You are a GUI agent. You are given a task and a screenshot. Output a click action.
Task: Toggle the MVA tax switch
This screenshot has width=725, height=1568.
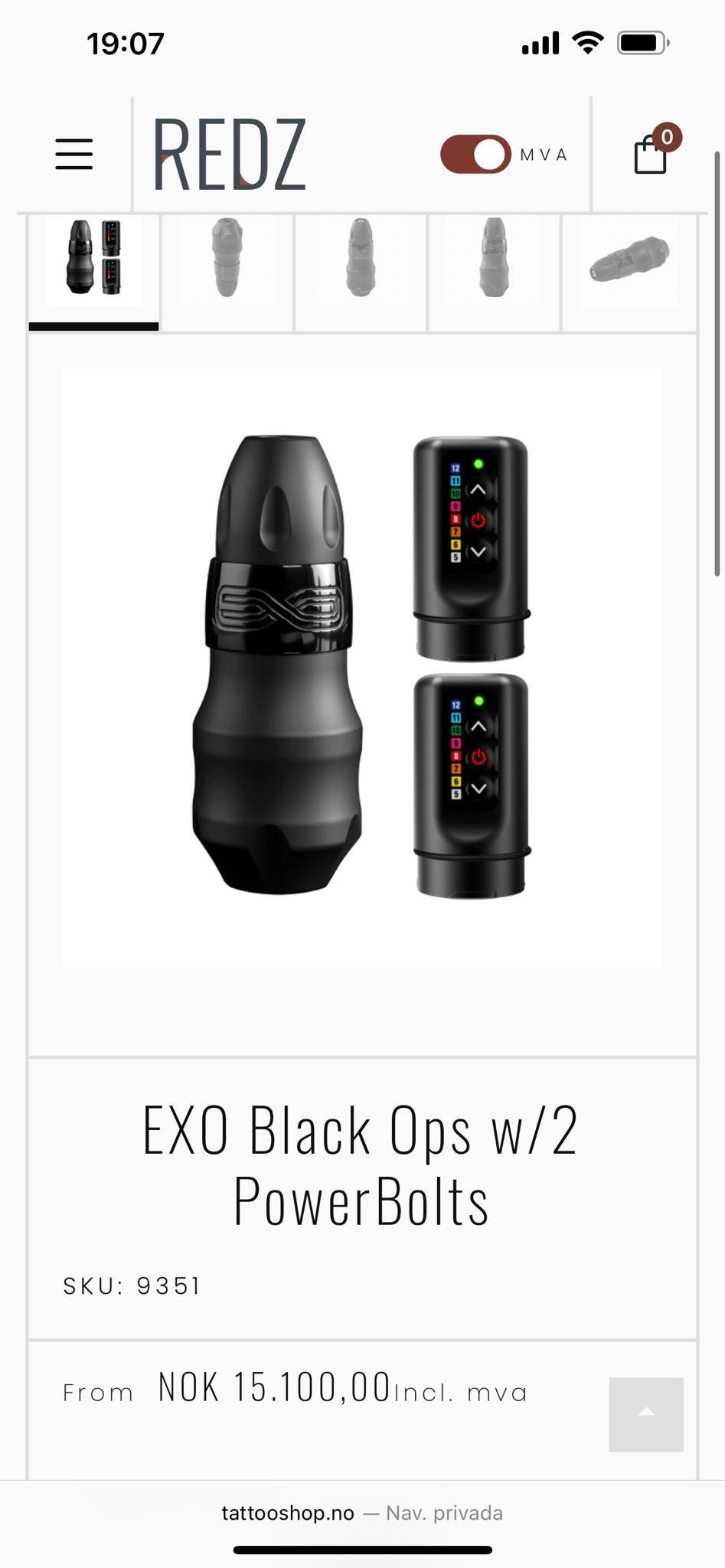click(x=475, y=154)
